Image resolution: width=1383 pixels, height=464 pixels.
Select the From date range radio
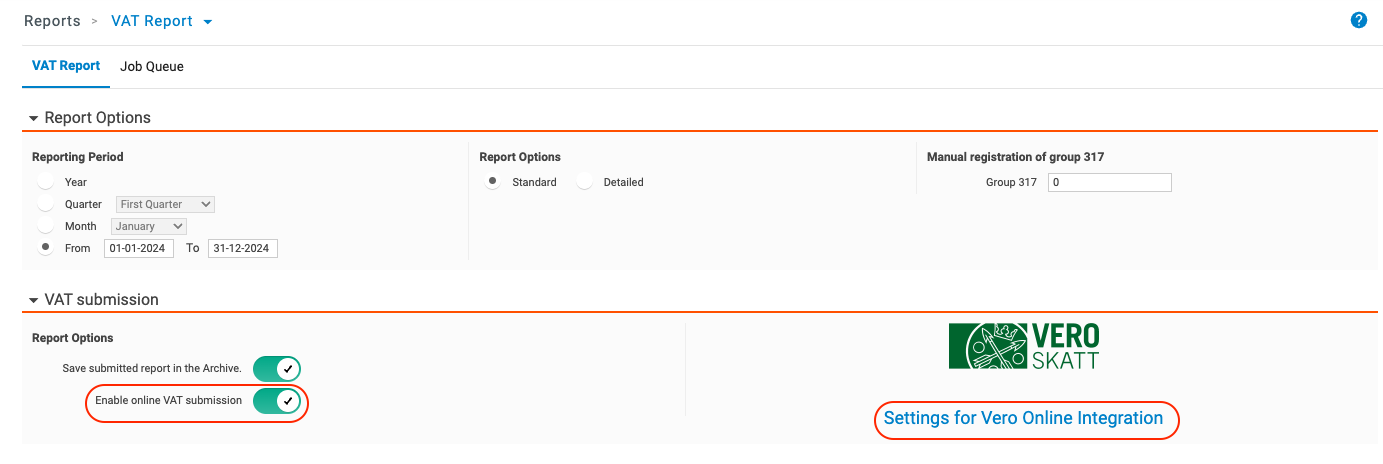(46, 248)
